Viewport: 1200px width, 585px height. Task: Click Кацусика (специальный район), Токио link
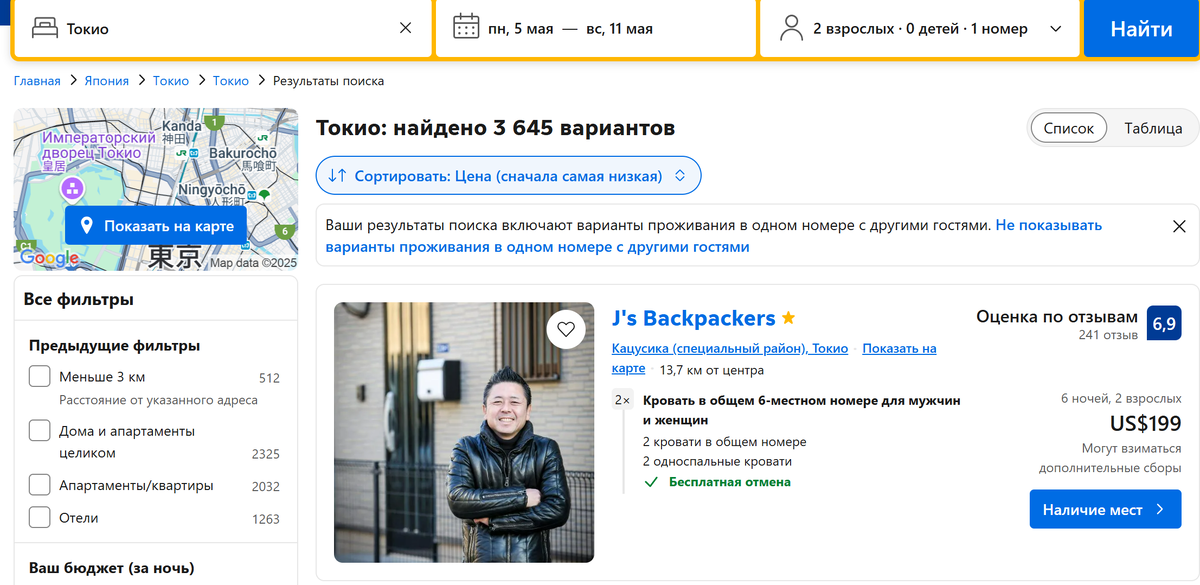pos(730,348)
